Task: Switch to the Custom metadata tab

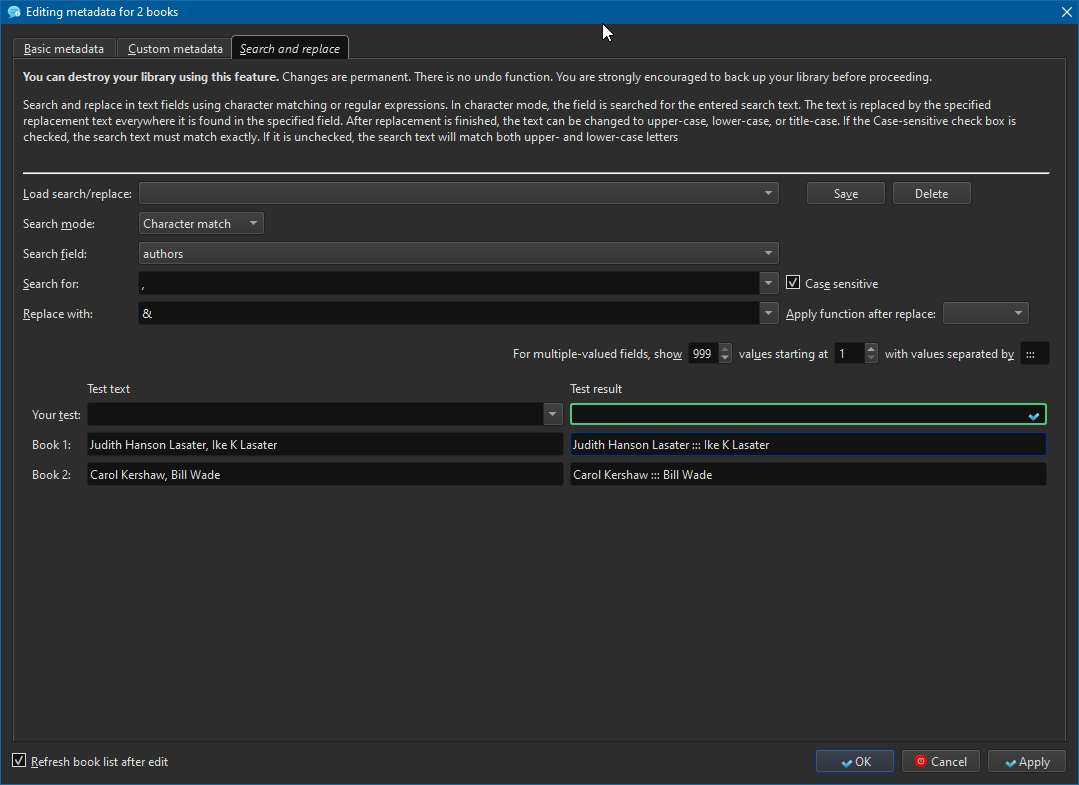Action: [x=175, y=49]
